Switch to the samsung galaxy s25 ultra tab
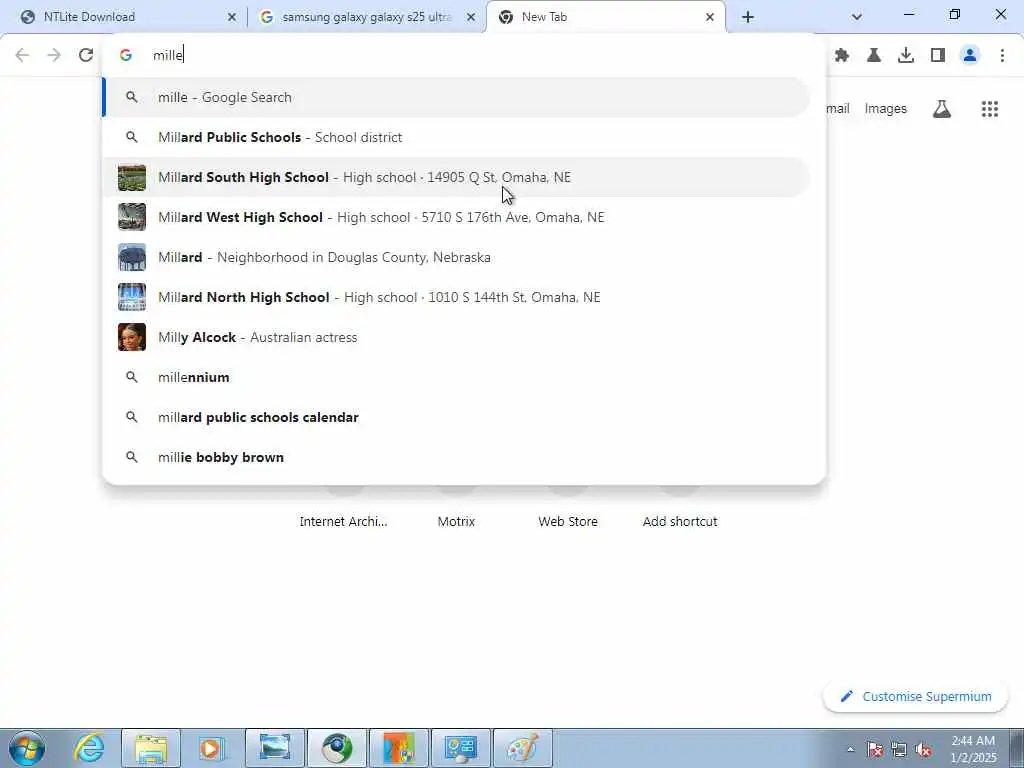The image size is (1024, 768). click(367, 17)
